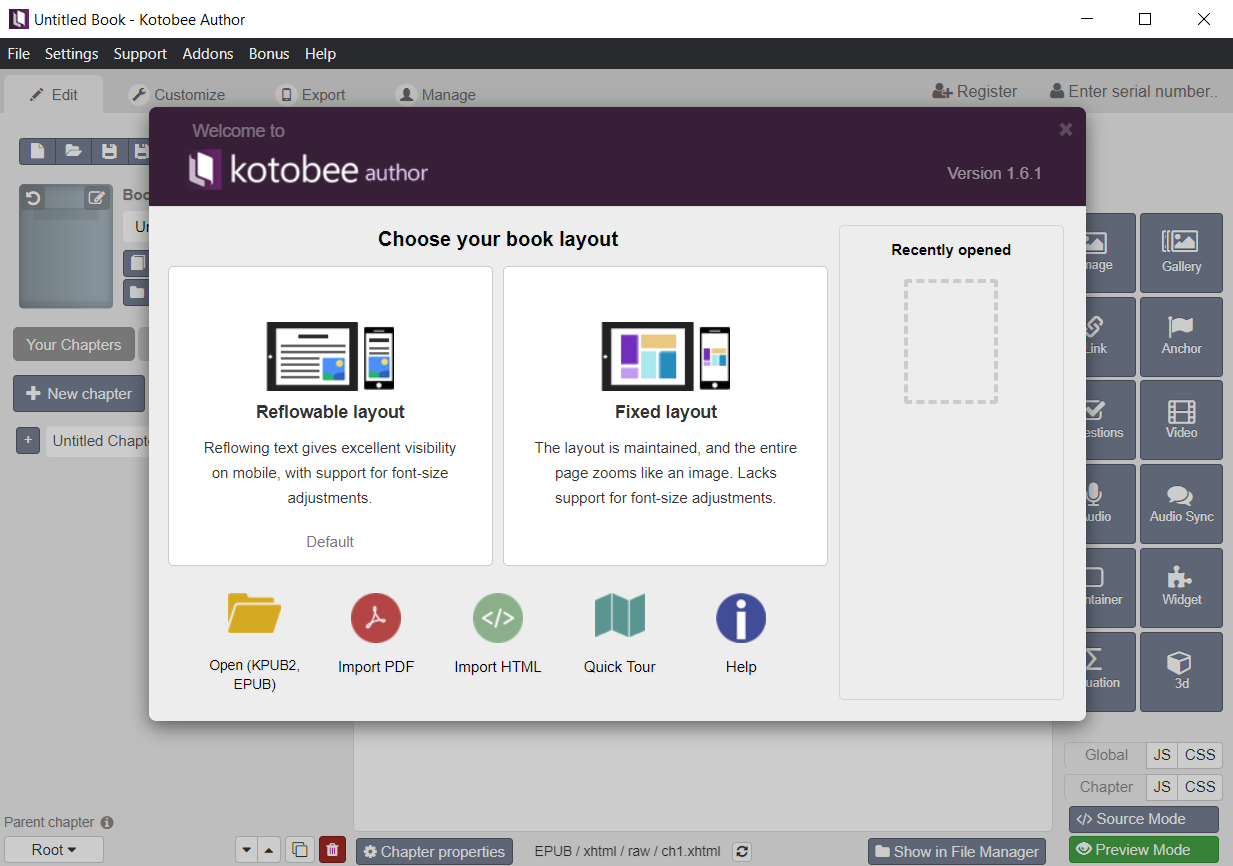
Task: Click the red delete chapter icon
Action: [333, 850]
